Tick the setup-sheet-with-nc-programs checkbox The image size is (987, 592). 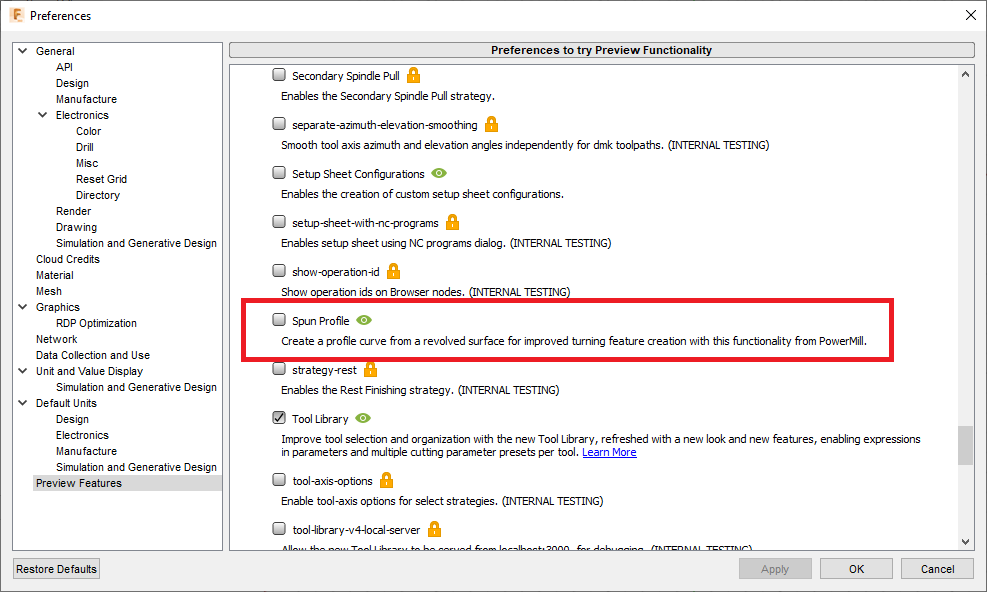[x=279, y=222]
